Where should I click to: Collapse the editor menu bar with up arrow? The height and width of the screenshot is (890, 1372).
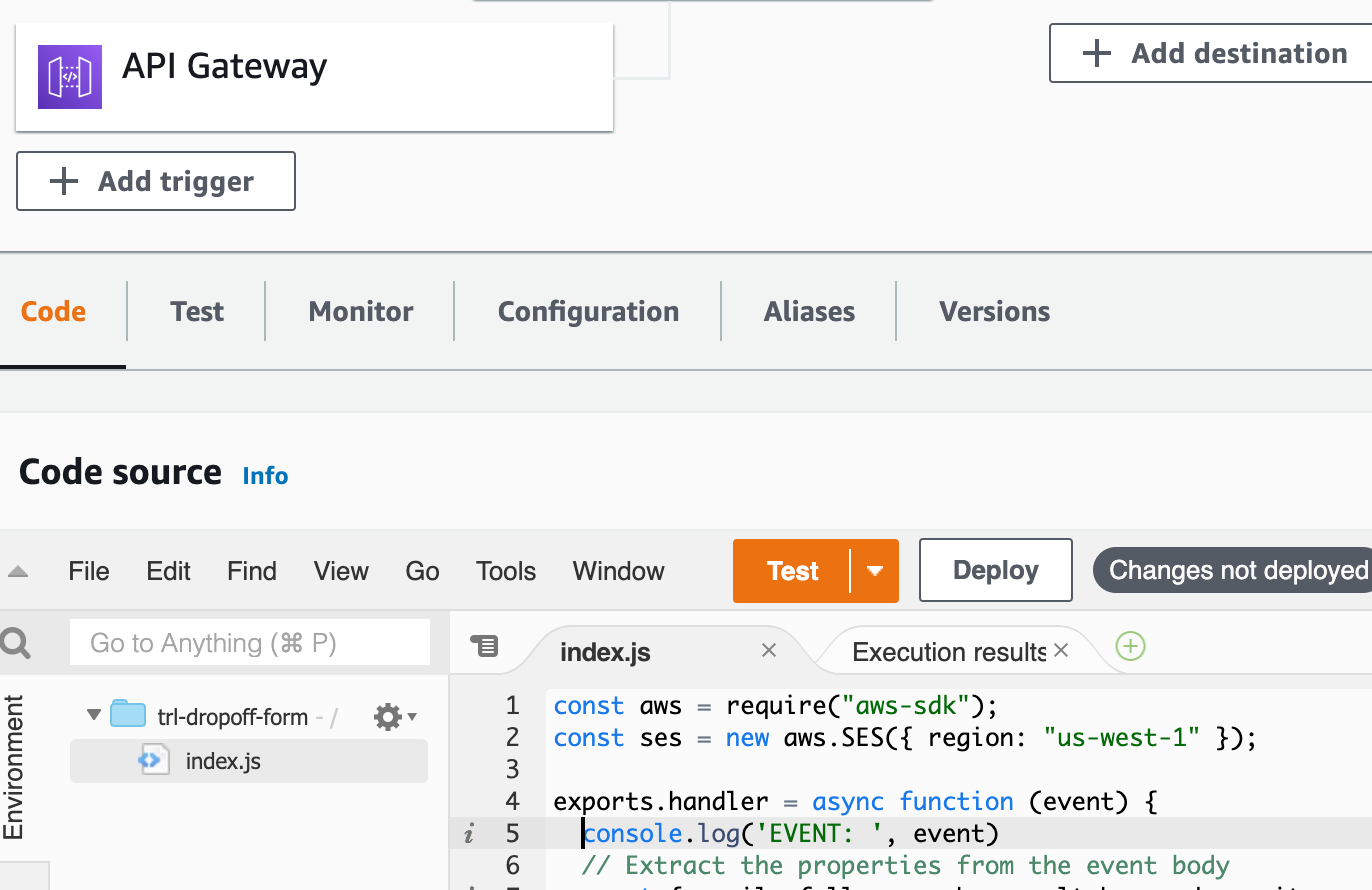click(x=18, y=572)
